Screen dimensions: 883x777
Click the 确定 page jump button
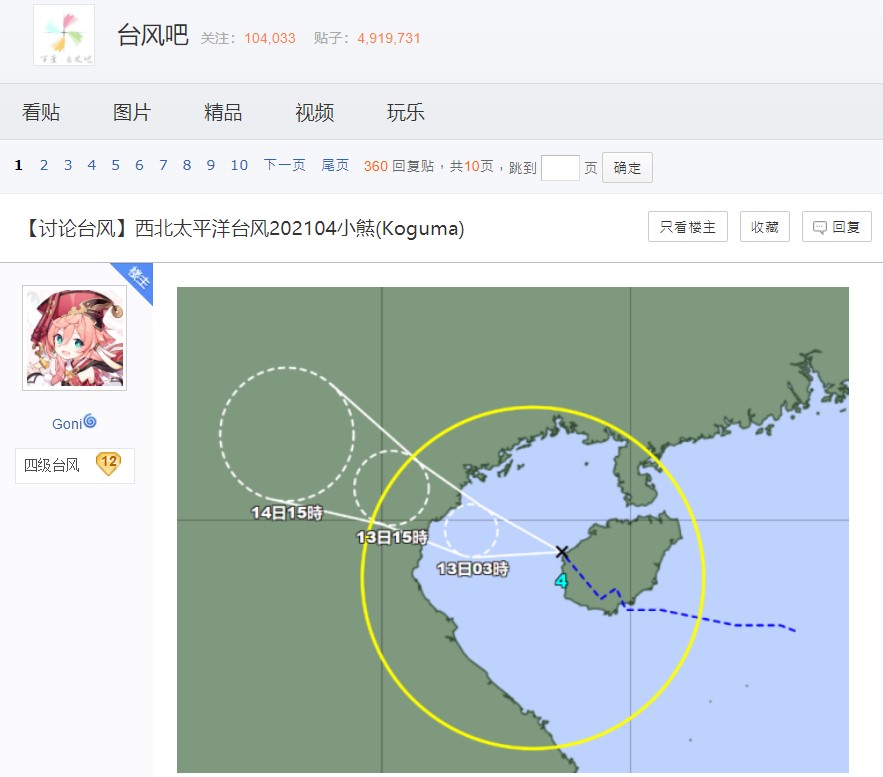click(x=627, y=168)
